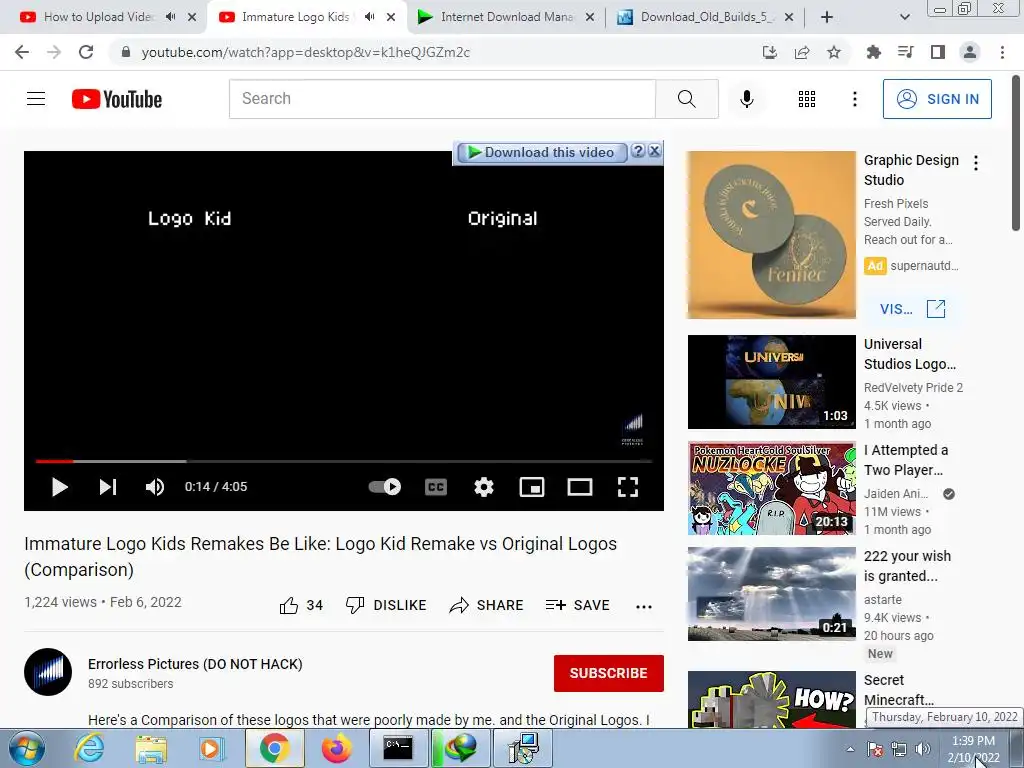Screen dimensions: 1024x768
Task: Open more actions ellipsis below video
Action: tap(644, 607)
